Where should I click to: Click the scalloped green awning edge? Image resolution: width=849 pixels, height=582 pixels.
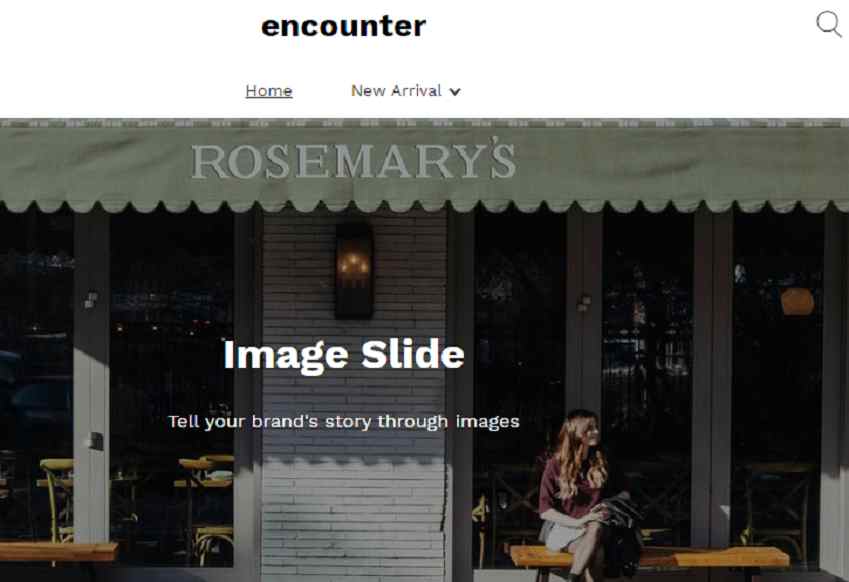(424, 206)
